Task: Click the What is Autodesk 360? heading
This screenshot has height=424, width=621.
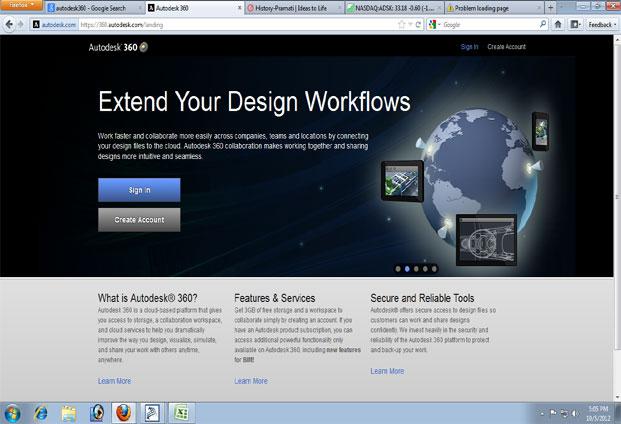Action: point(148,298)
